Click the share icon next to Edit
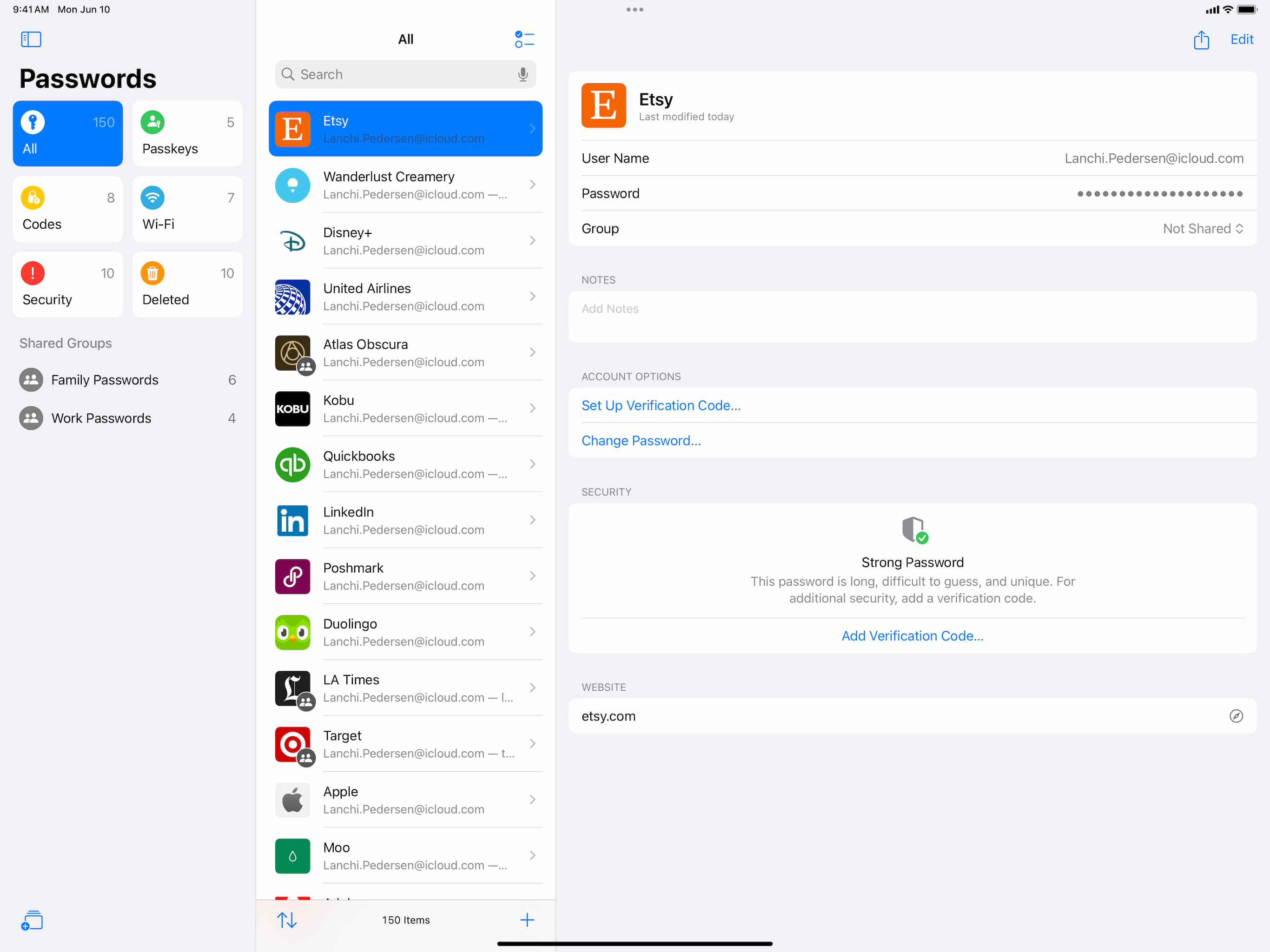The height and width of the screenshot is (952, 1270). pos(1201,40)
